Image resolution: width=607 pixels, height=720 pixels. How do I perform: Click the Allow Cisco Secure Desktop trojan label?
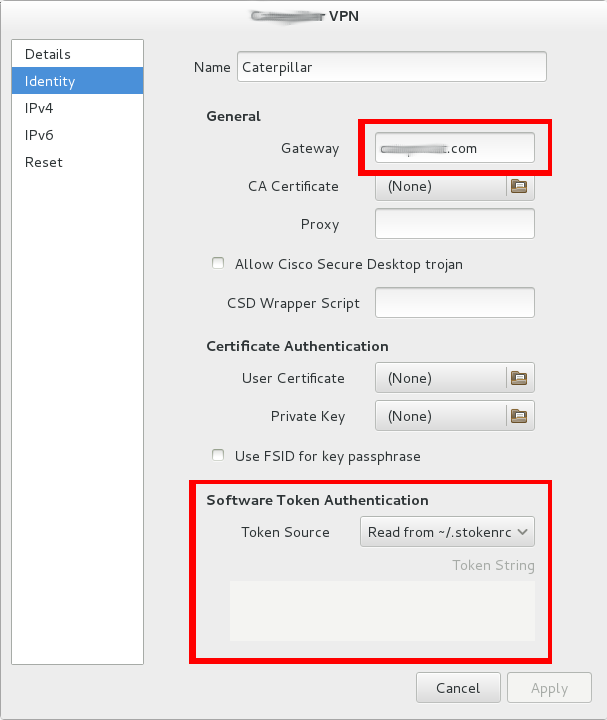pos(349,264)
